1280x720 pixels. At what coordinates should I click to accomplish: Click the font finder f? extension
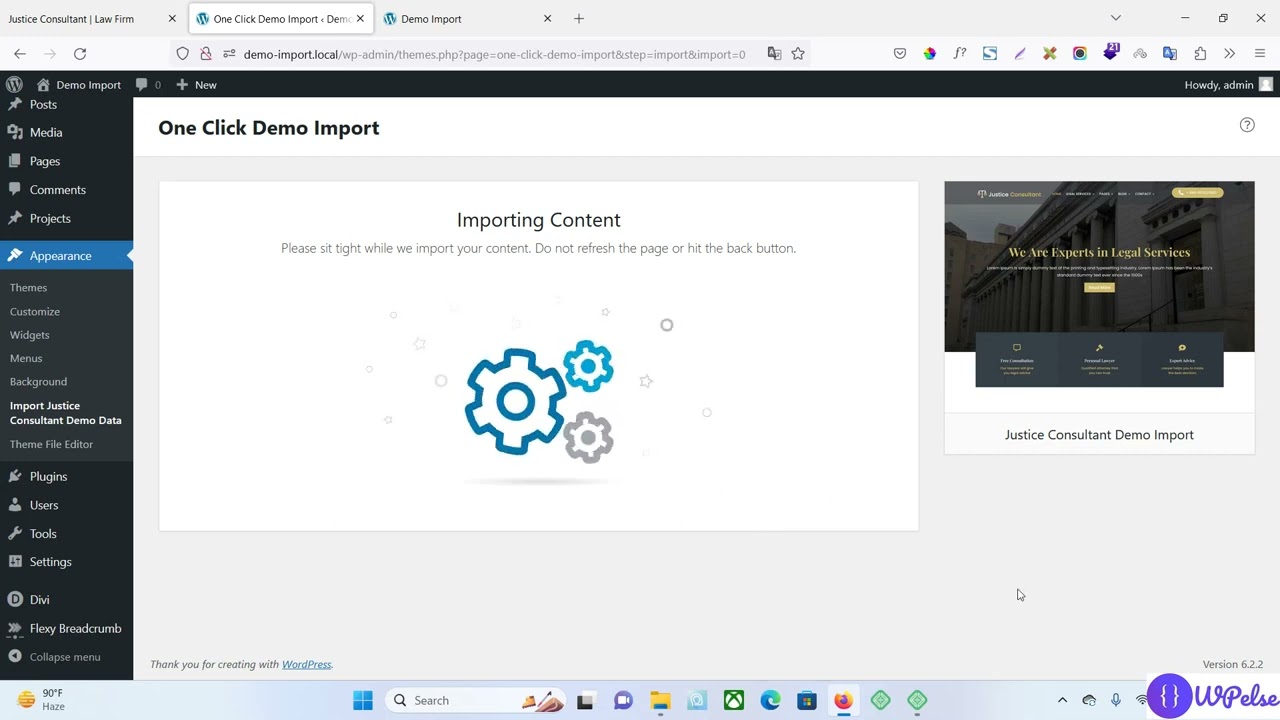[960, 54]
